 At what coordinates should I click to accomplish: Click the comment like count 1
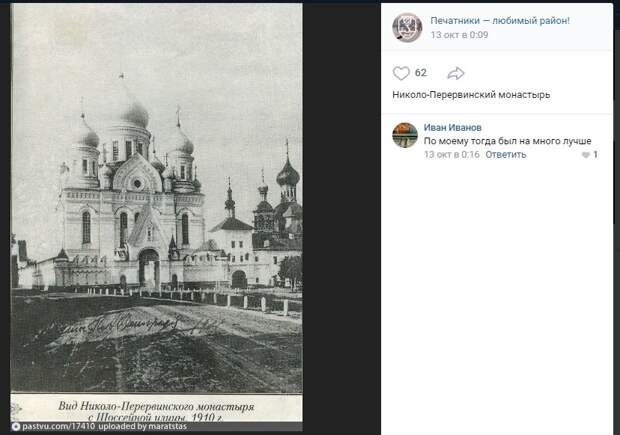(595, 155)
